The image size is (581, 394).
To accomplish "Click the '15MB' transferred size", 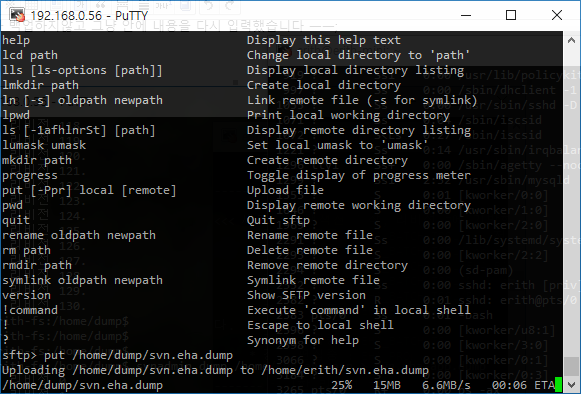I will tap(387, 385).
